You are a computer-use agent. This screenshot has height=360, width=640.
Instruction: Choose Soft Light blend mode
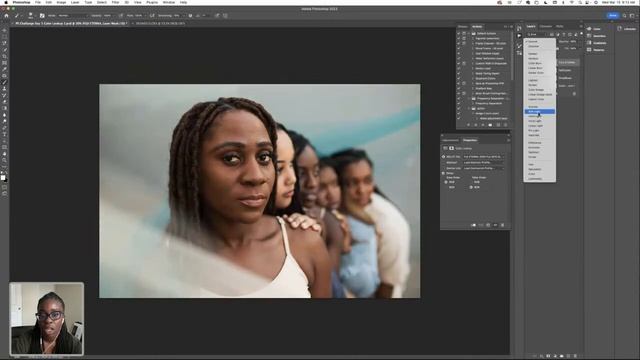[x=539, y=111]
